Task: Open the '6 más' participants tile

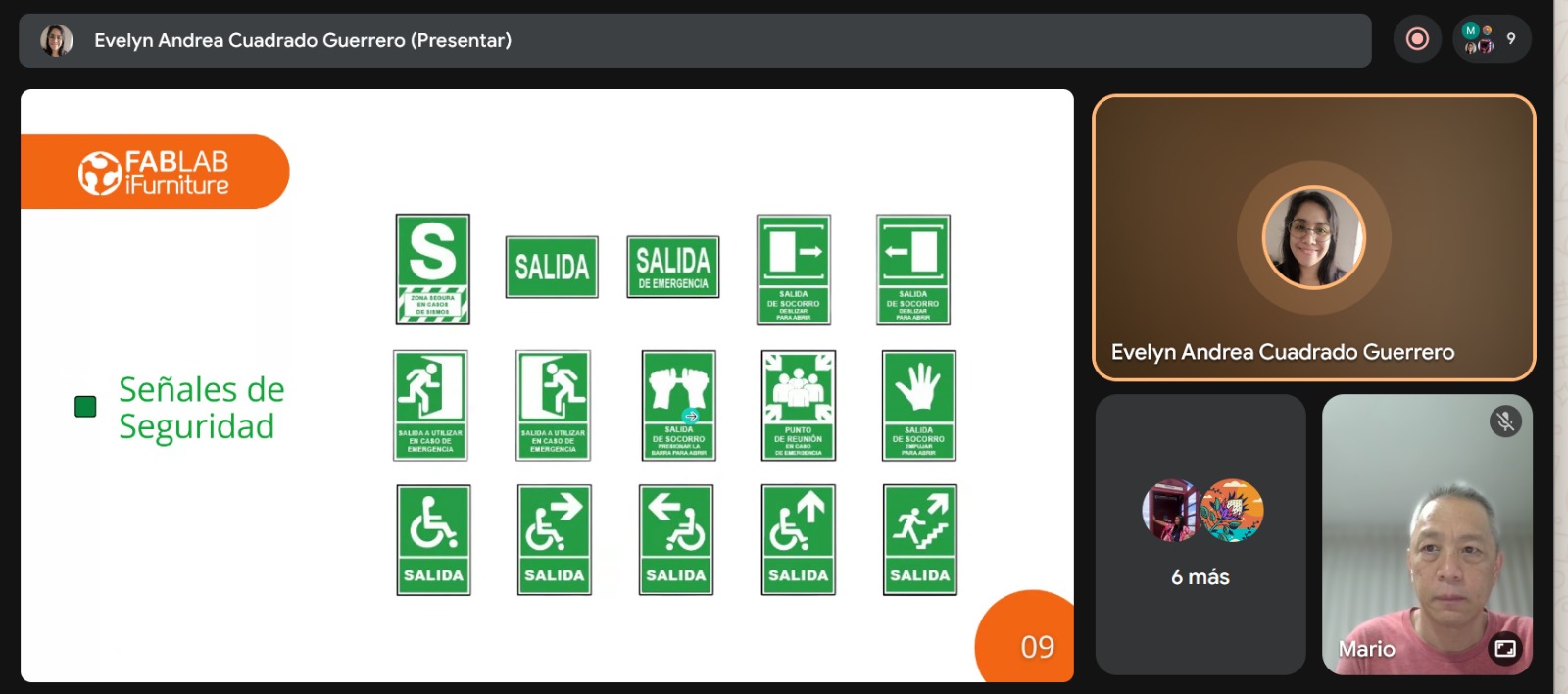Action: click(x=1200, y=534)
